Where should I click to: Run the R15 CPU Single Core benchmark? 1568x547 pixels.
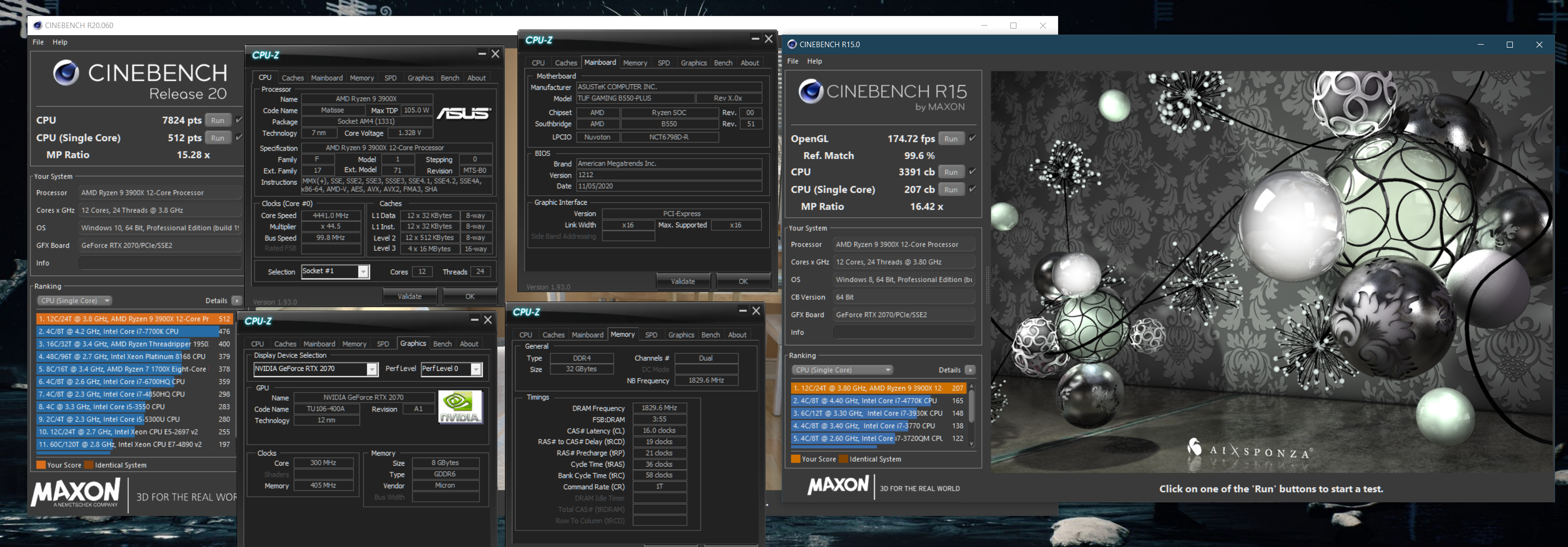point(951,189)
